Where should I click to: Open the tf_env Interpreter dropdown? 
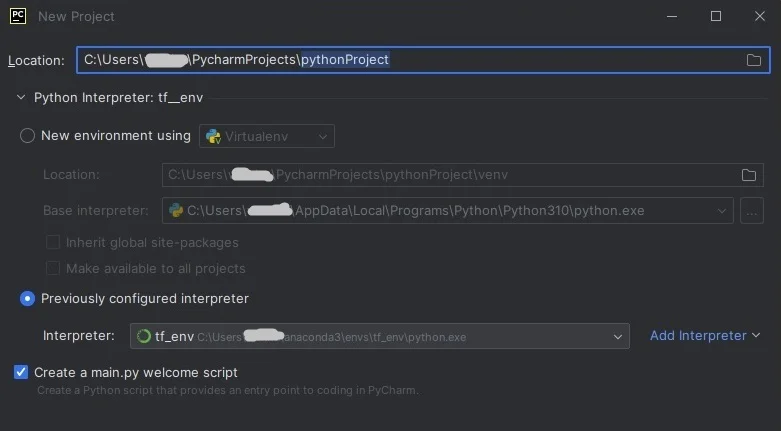(618, 337)
